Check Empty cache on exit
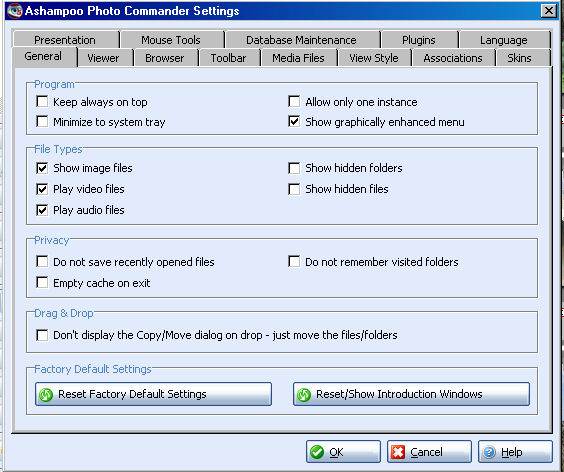 pyautogui.click(x=42, y=282)
